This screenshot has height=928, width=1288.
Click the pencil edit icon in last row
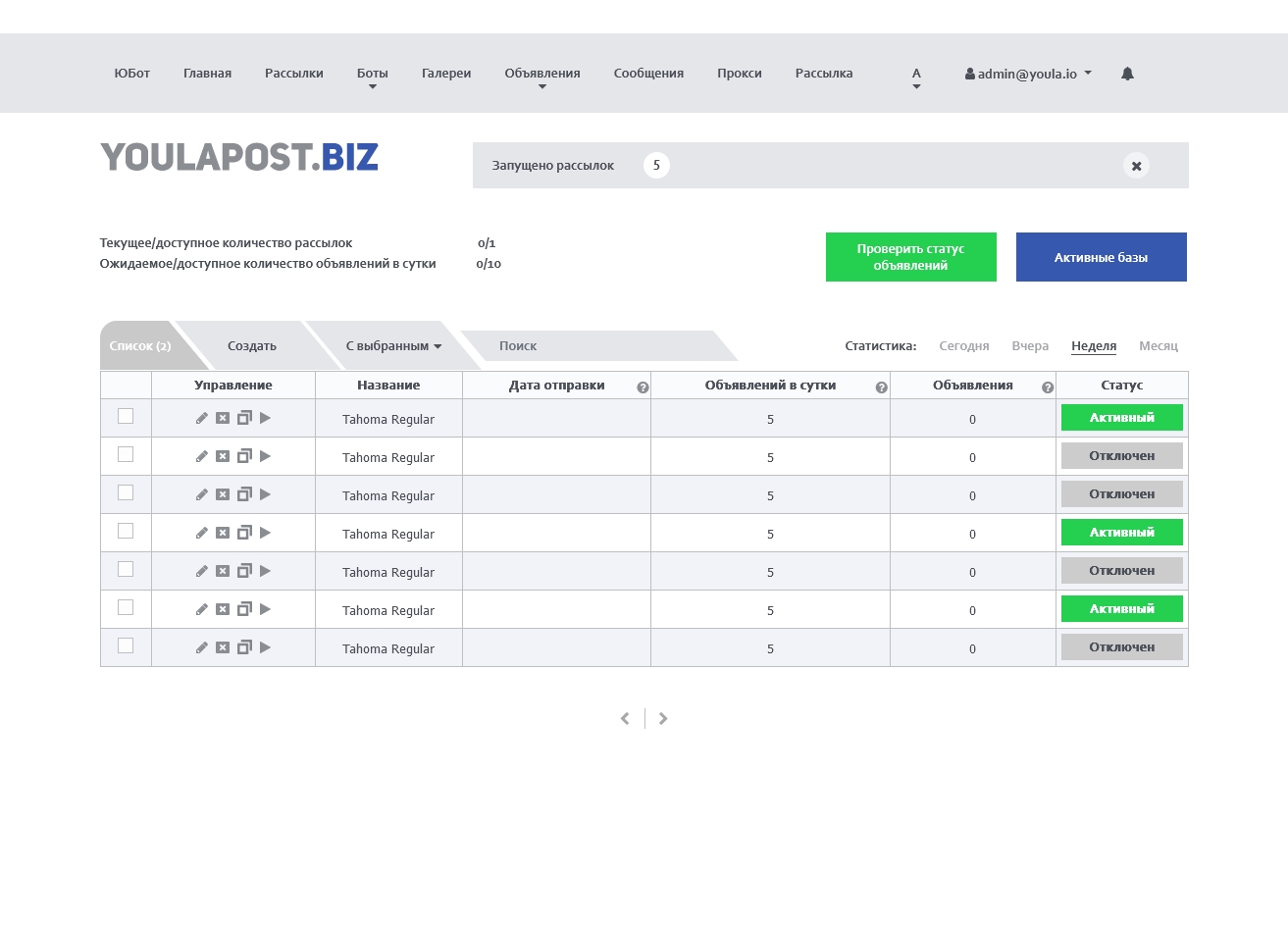tap(201, 647)
